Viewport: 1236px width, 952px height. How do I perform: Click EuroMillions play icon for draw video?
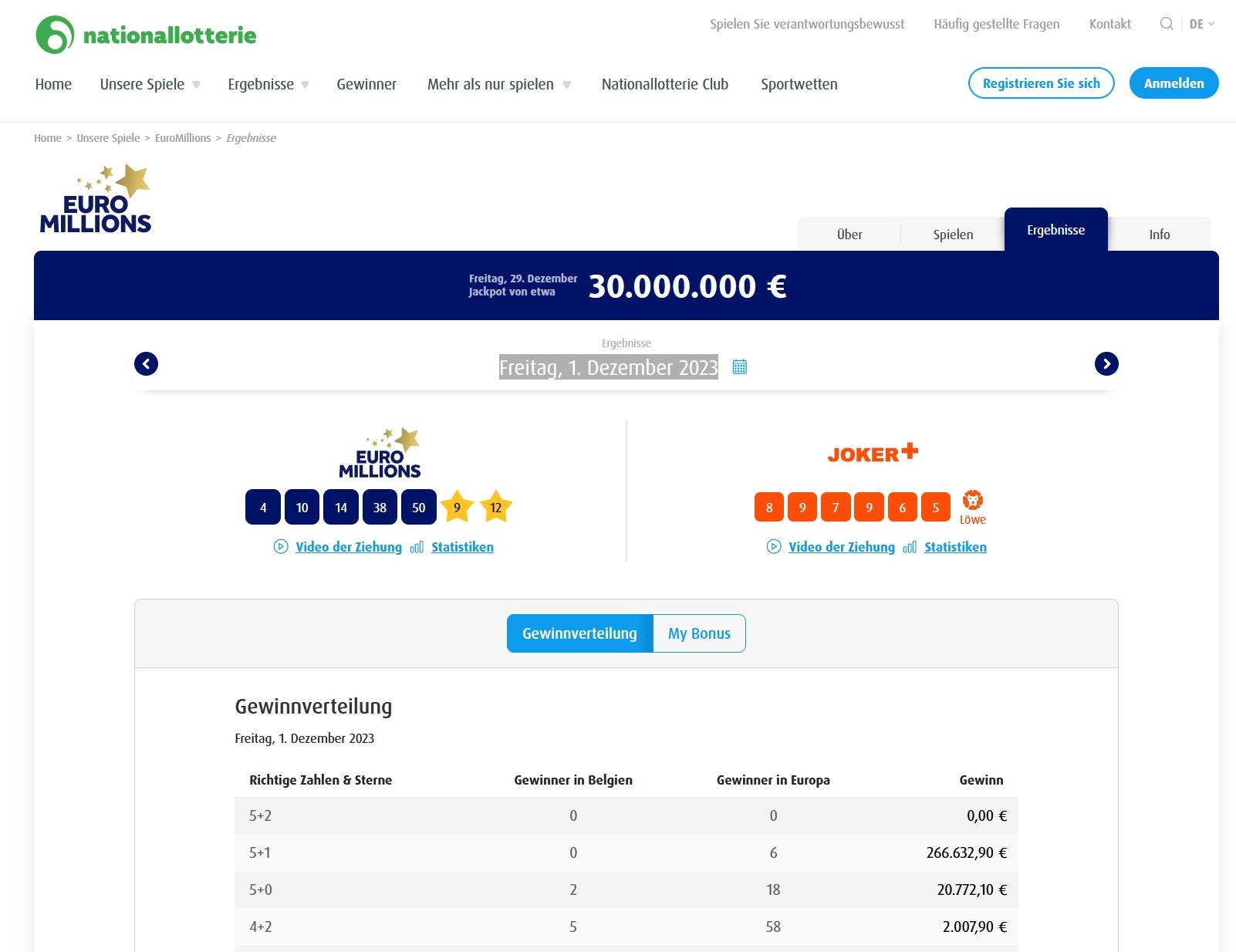click(x=281, y=547)
